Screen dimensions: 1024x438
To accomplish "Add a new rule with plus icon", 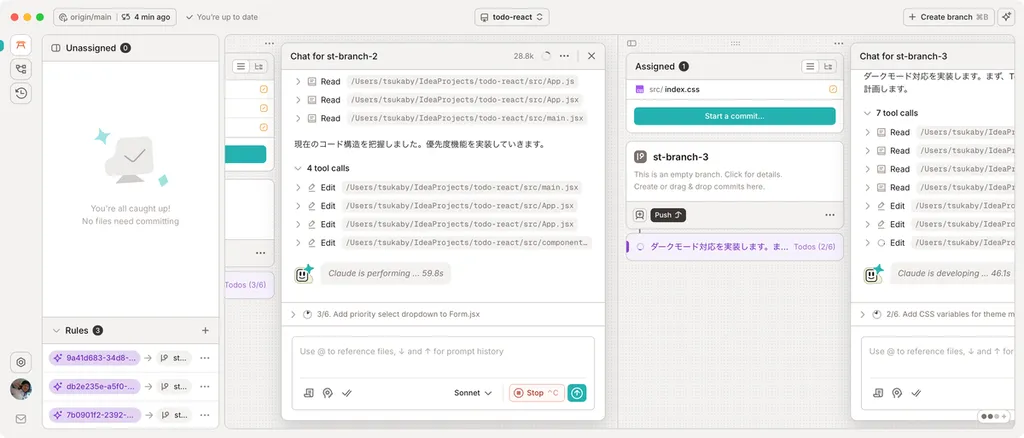I will tap(205, 330).
